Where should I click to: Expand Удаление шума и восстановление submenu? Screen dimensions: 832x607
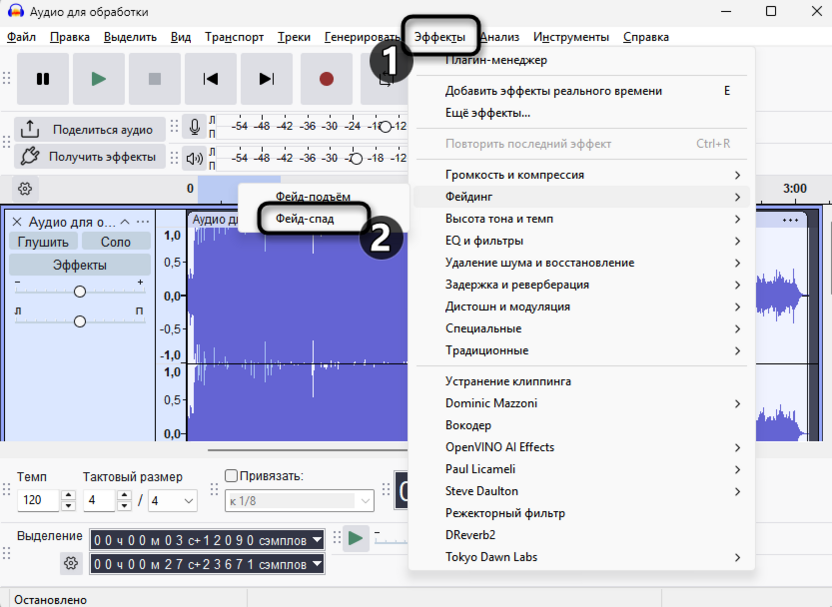(x=582, y=263)
